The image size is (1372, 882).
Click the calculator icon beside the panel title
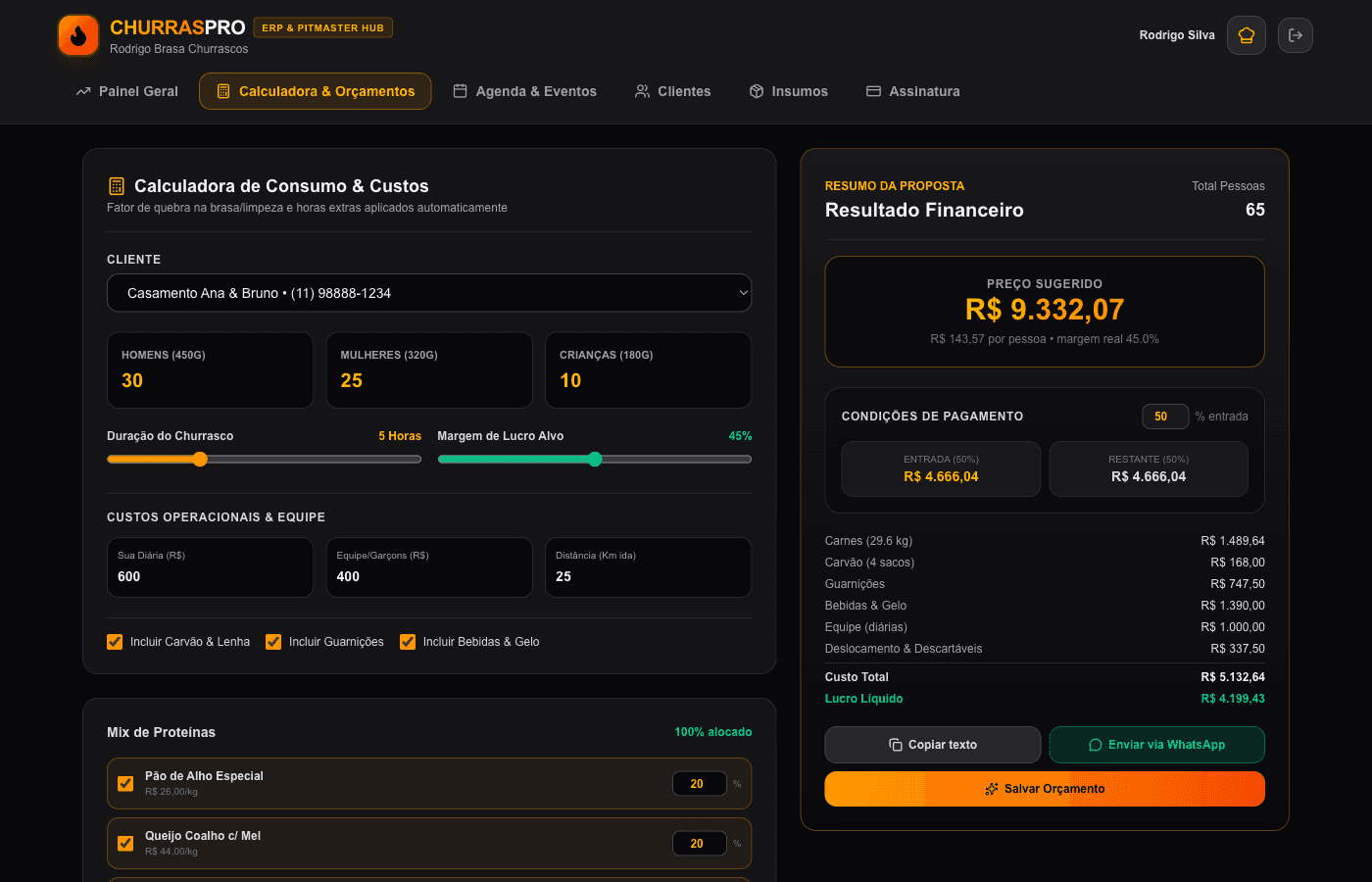tap(117, 186)
